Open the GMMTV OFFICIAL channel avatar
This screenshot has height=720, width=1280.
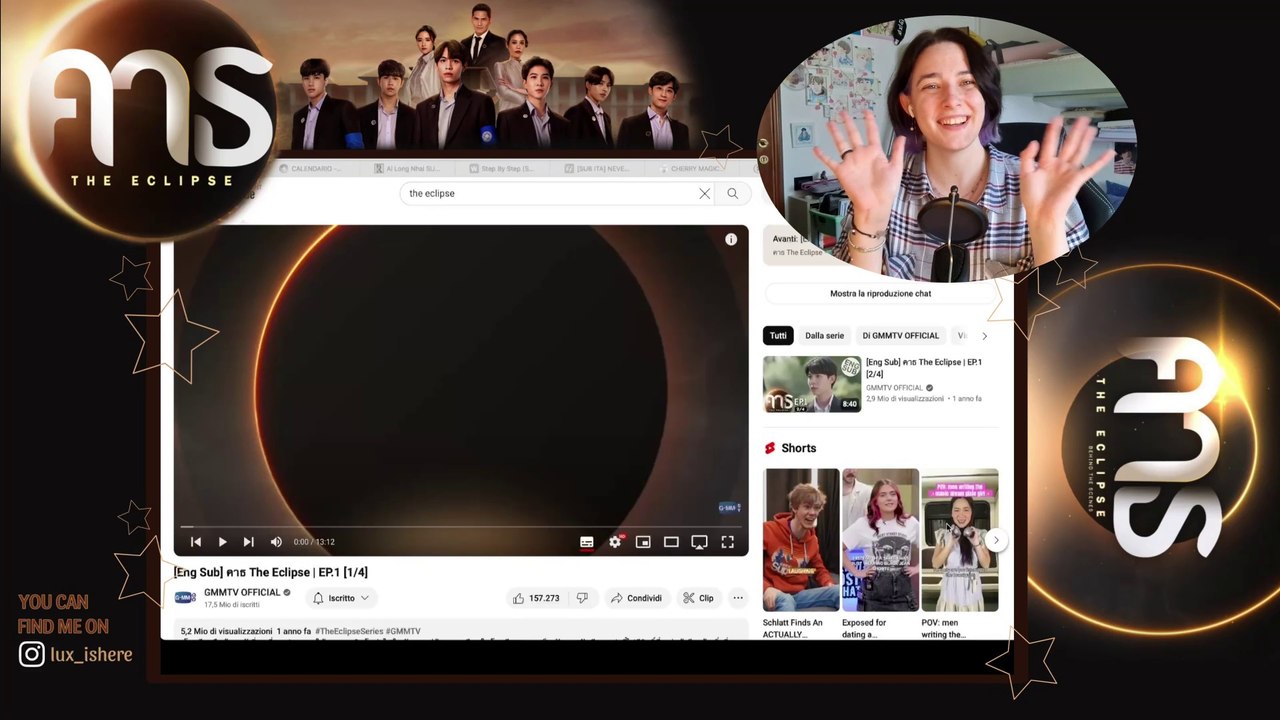(x=185, y=598)
